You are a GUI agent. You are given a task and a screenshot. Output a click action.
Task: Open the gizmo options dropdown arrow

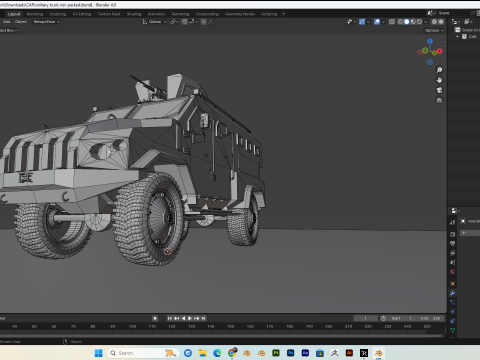tap(368, 22)
